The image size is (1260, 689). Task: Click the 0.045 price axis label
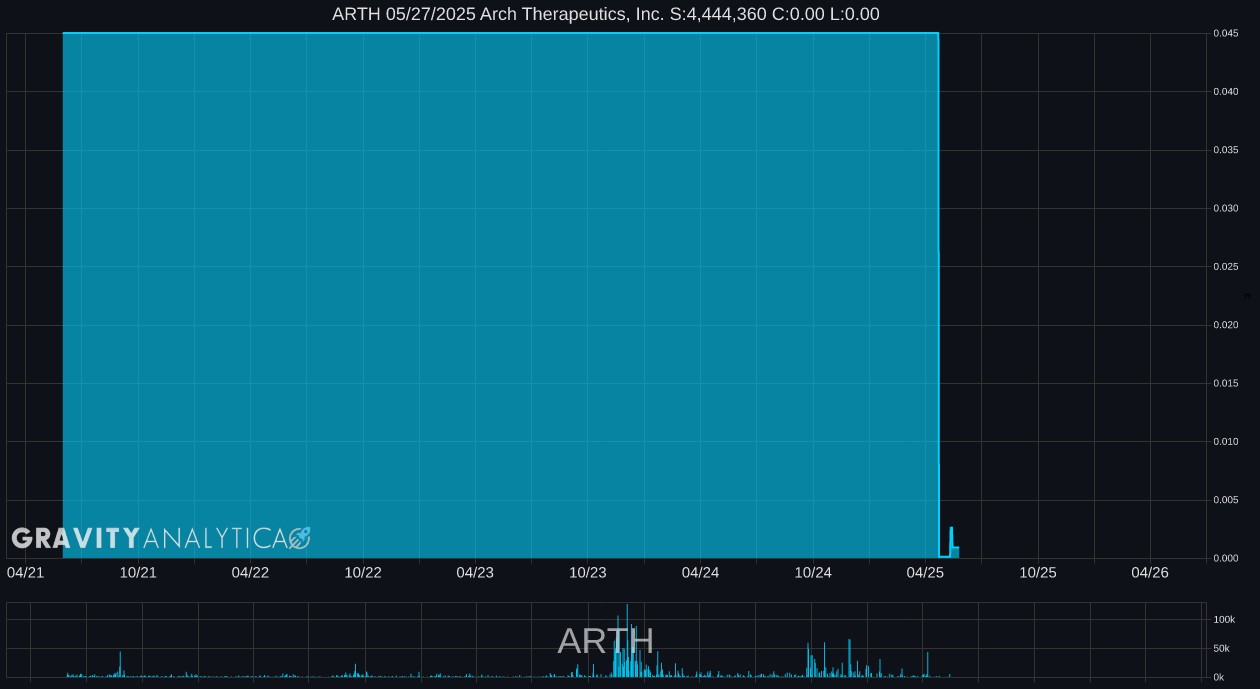coord(1226,33)
